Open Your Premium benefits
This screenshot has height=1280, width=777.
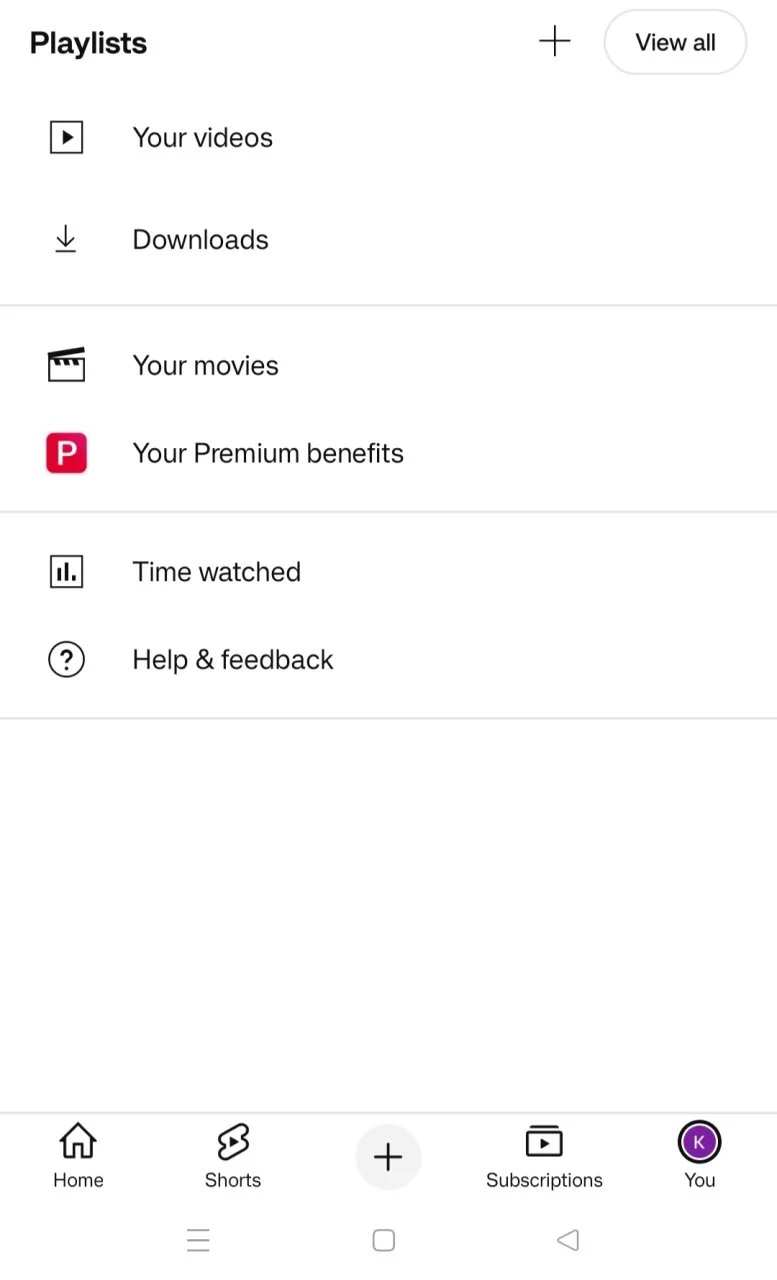[x=388, y=453]
